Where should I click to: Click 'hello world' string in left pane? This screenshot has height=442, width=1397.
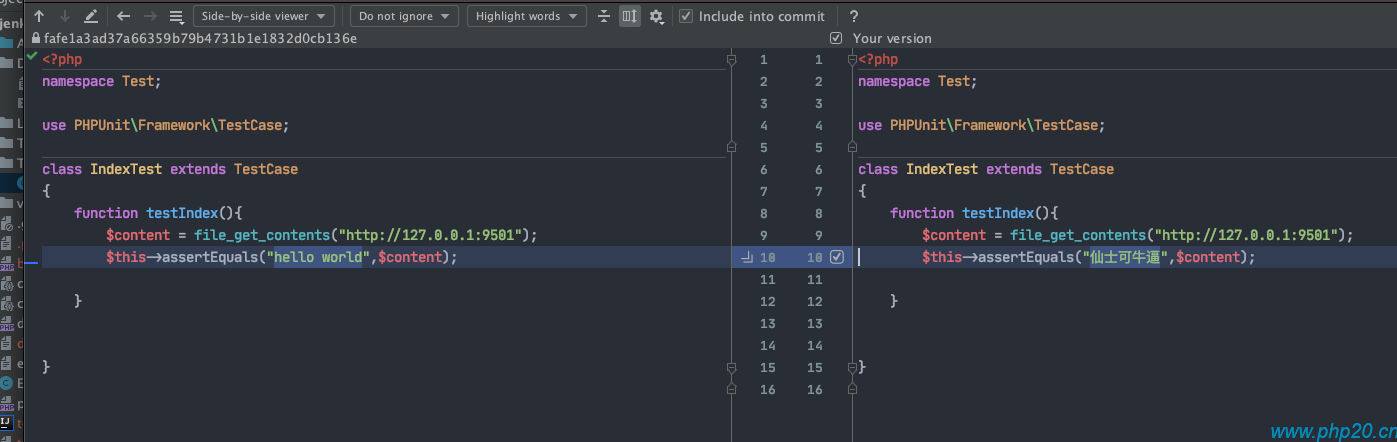tap(318, 257)
